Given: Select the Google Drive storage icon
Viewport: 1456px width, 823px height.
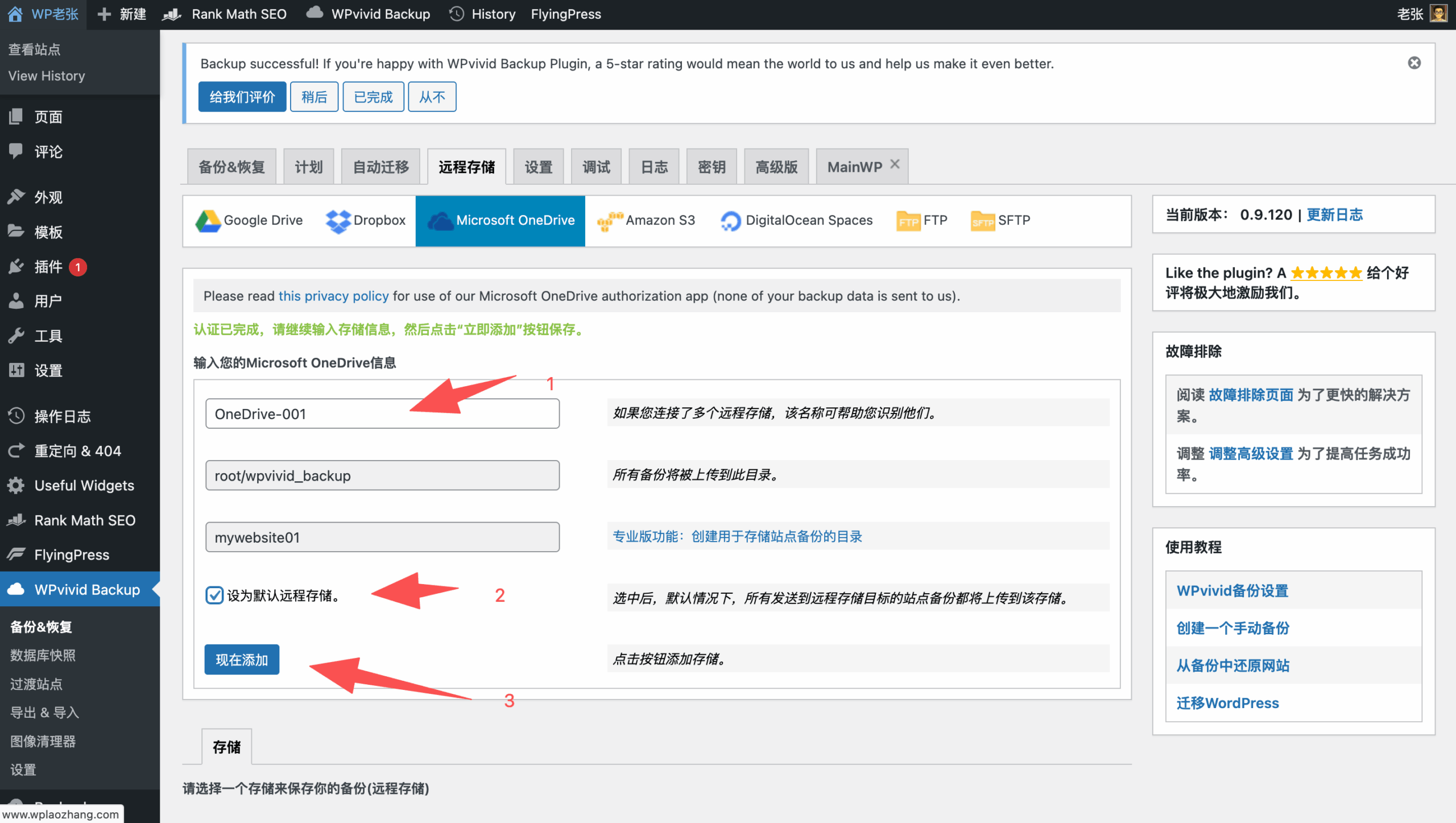Looking at the screenshot, I should coord(208,221).
